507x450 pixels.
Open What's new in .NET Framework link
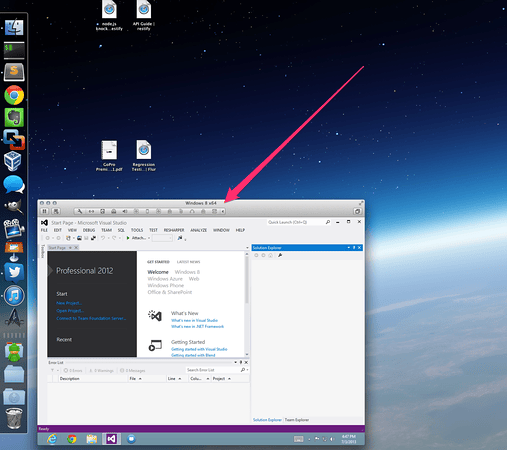click(197, 326)
